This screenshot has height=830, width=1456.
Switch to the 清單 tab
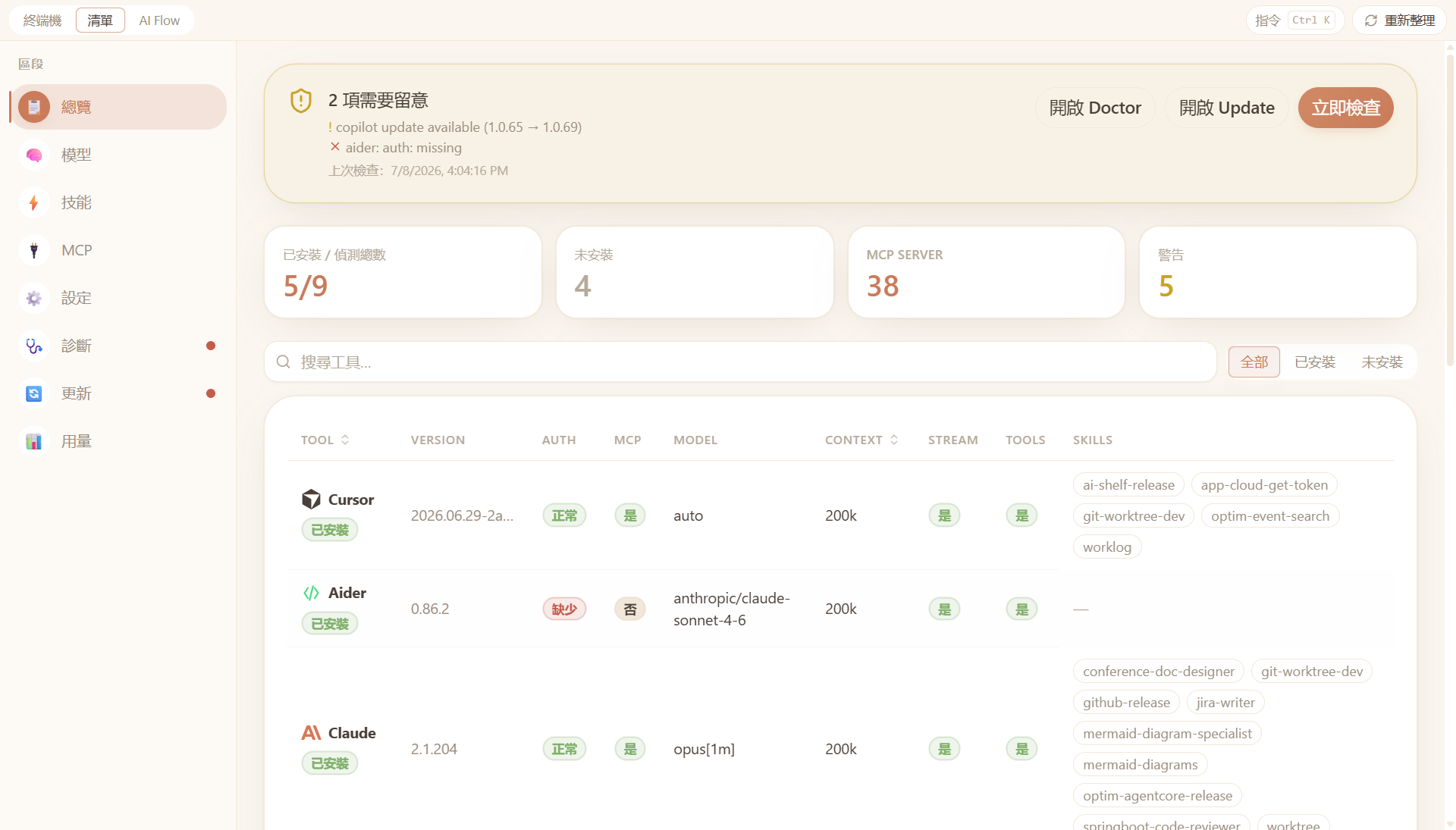tap(100, 20)
